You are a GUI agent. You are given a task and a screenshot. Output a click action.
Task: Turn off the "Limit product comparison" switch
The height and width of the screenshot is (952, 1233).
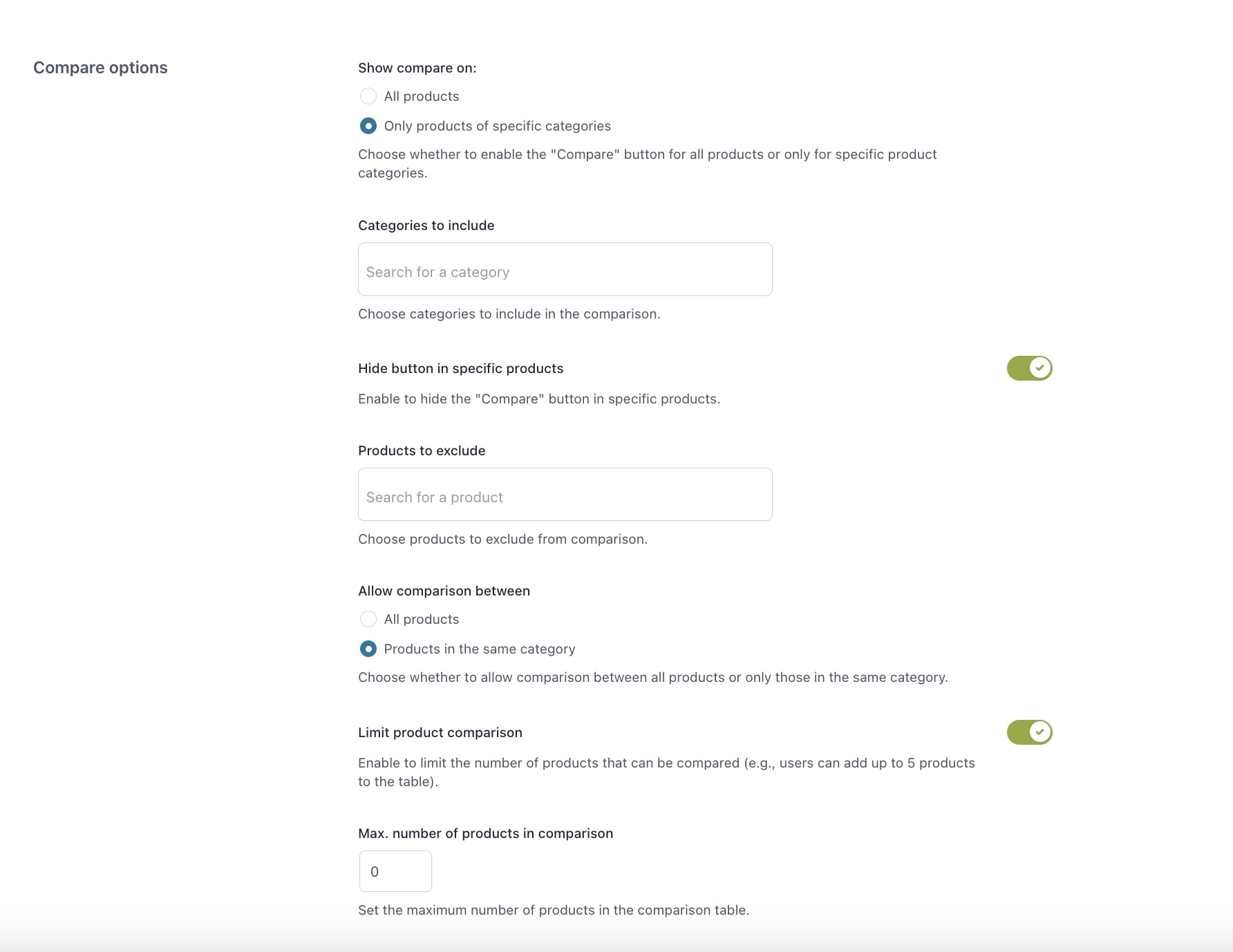pos(1029,732)
